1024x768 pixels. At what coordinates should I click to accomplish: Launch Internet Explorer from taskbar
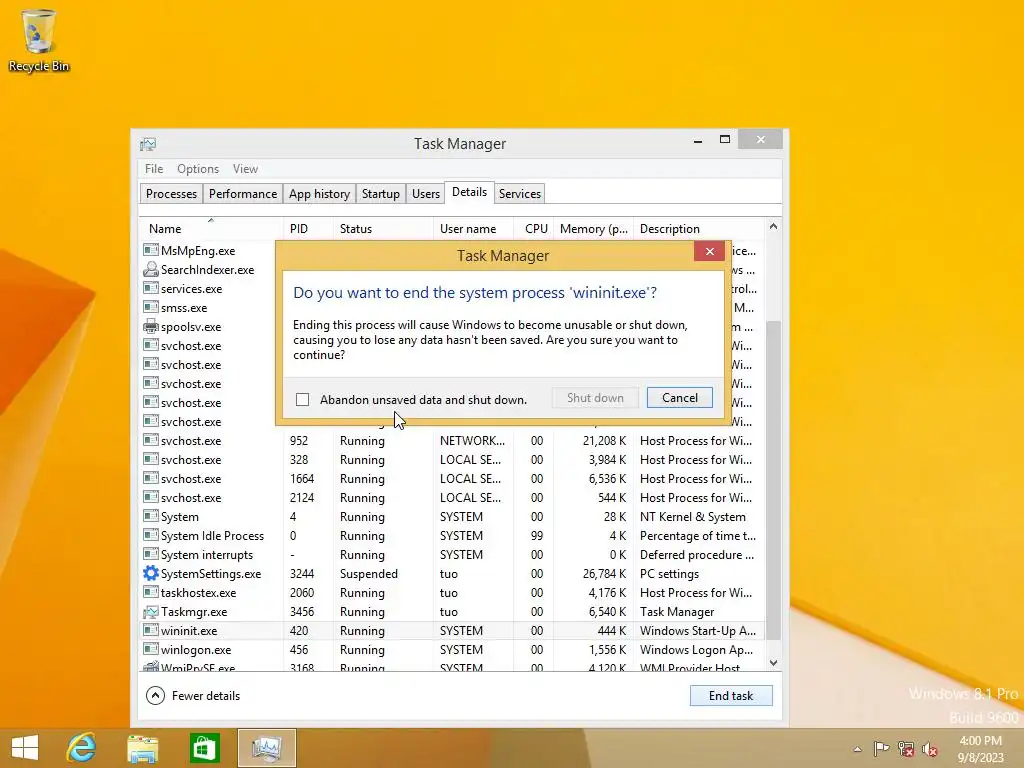tap(82, 748)
